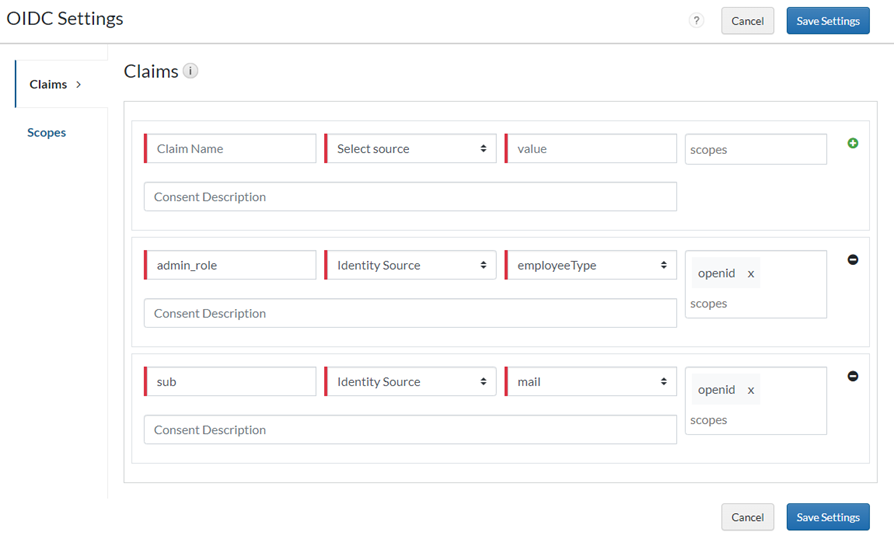Screen dimensions: 894x539
Task: Remove the admin_role claim row
Action: (853, 260)
